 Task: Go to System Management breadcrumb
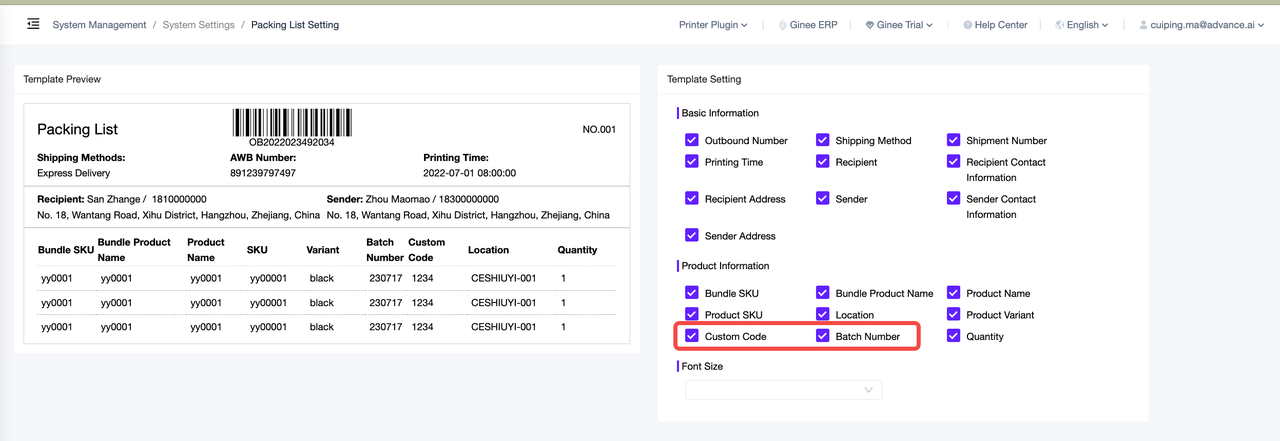[99, 25]
